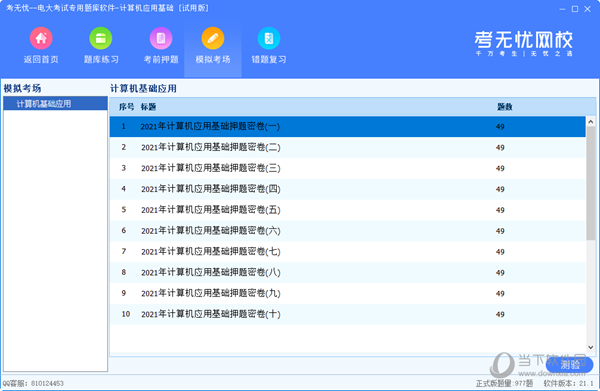Click the 正式版题量 status text

504,383
